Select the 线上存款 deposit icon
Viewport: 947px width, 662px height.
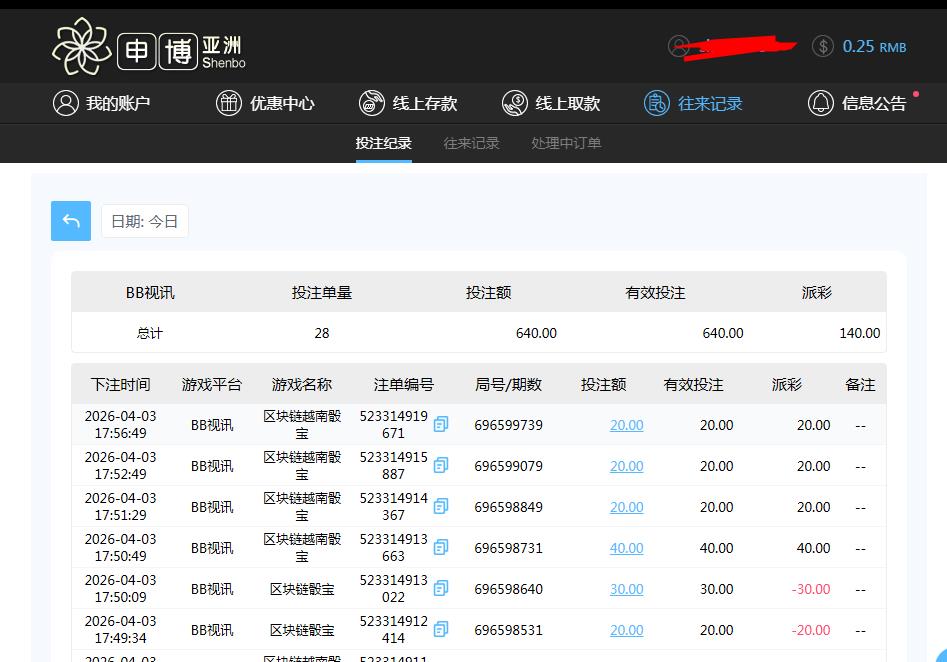[370, 103]
